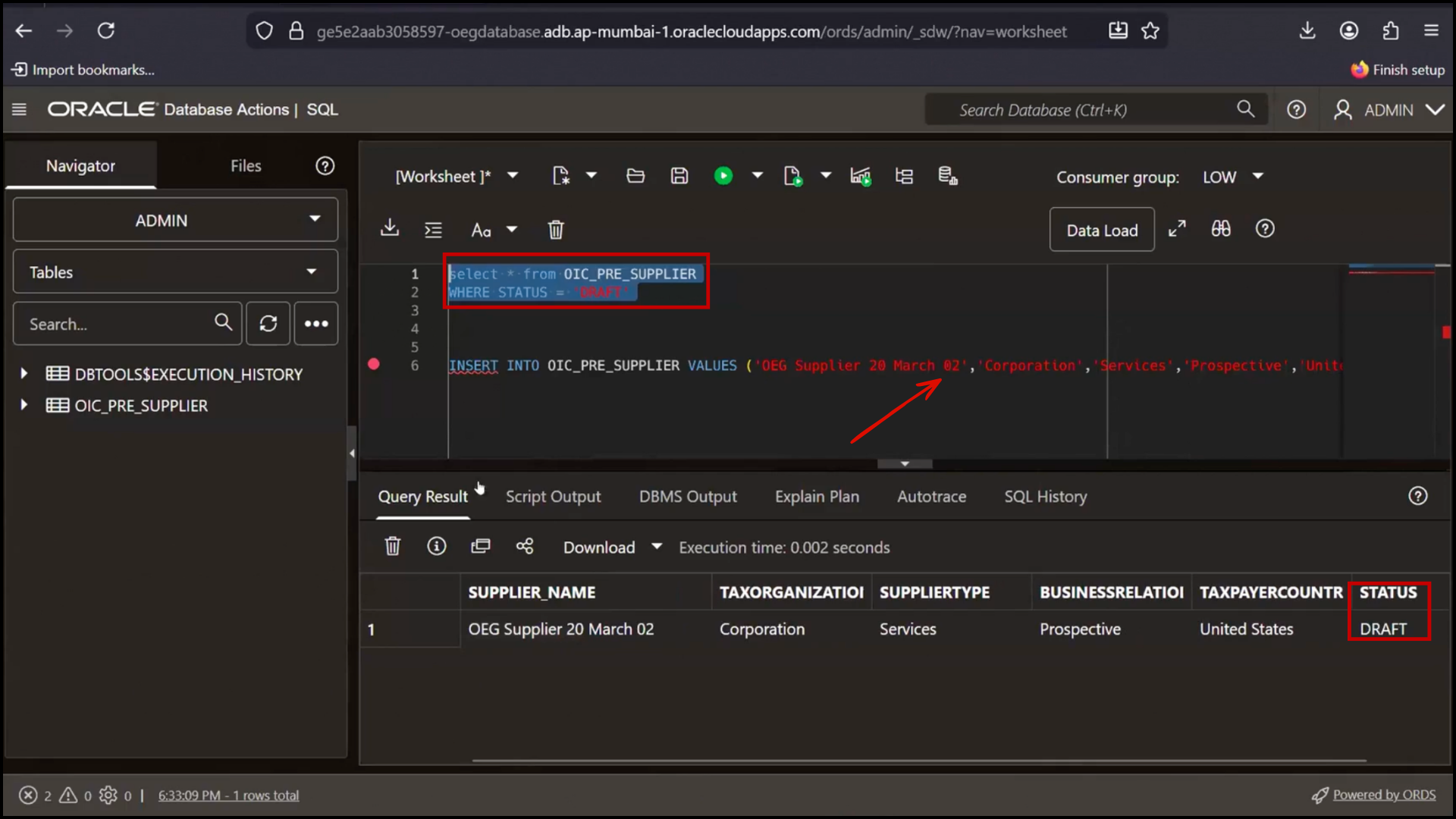Click Import bookmarks in the bookmarks bar
1456x819 pixels.
click(x=83, y=70)
